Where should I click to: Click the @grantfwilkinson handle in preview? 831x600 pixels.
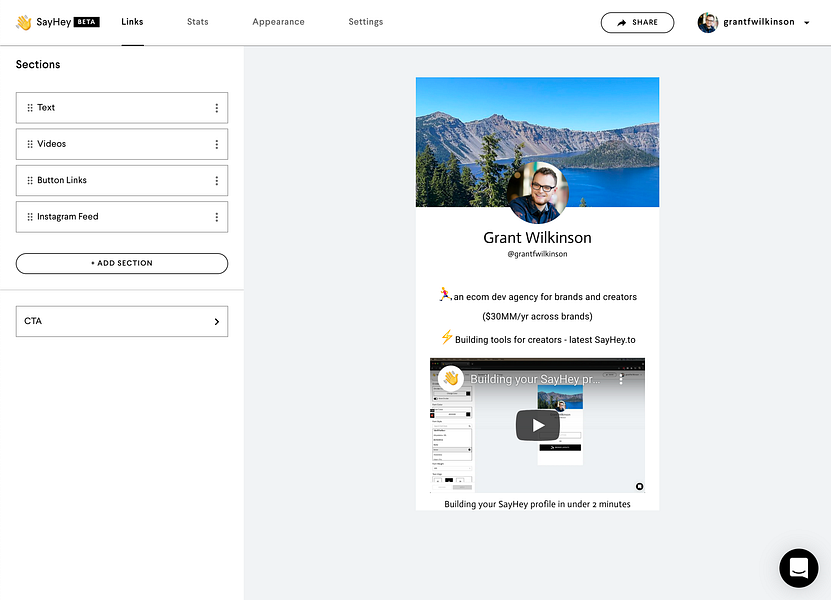[x=537, y=254]
